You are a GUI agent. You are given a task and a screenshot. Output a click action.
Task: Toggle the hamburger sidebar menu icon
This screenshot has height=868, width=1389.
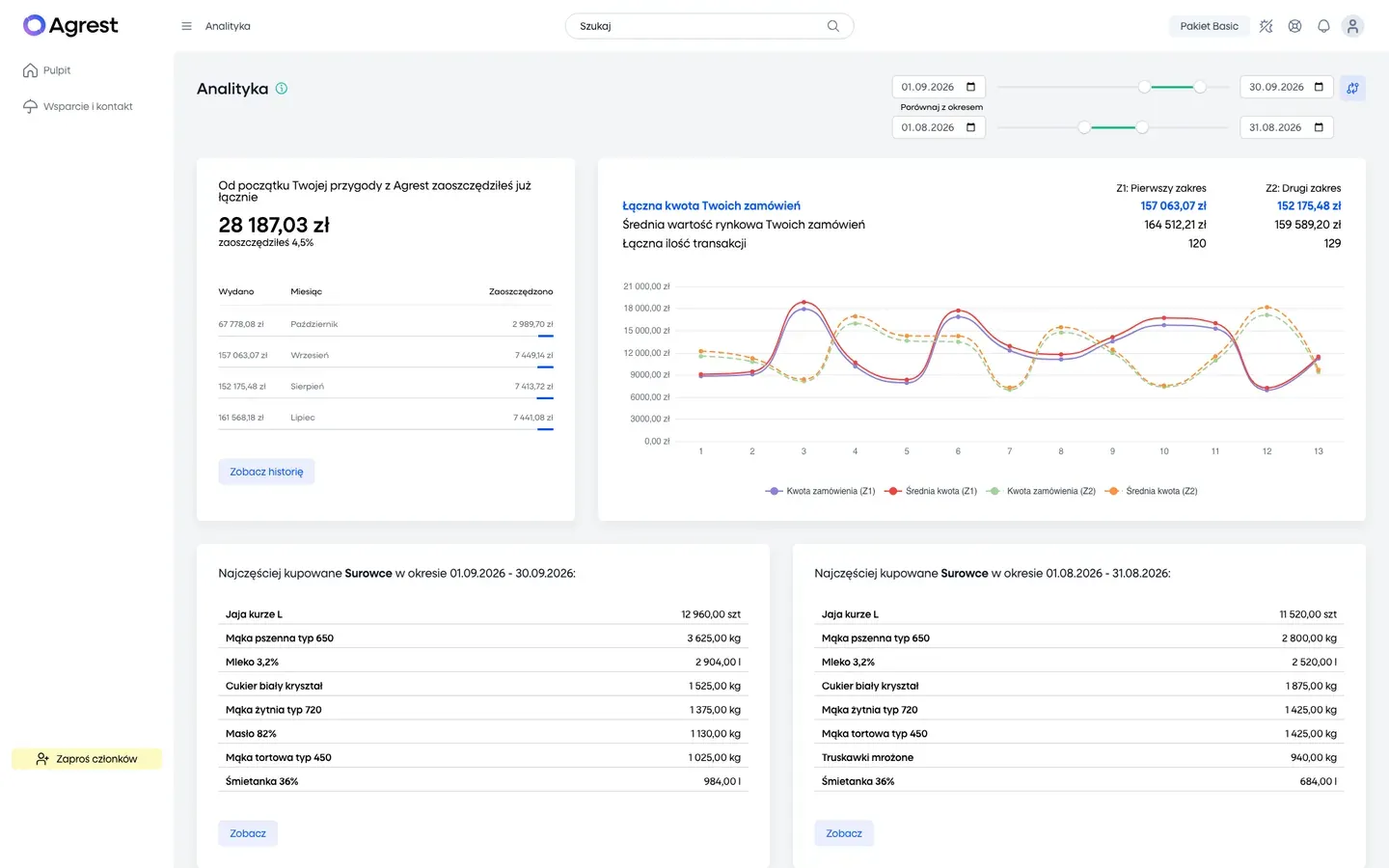[x=186, y=26]
